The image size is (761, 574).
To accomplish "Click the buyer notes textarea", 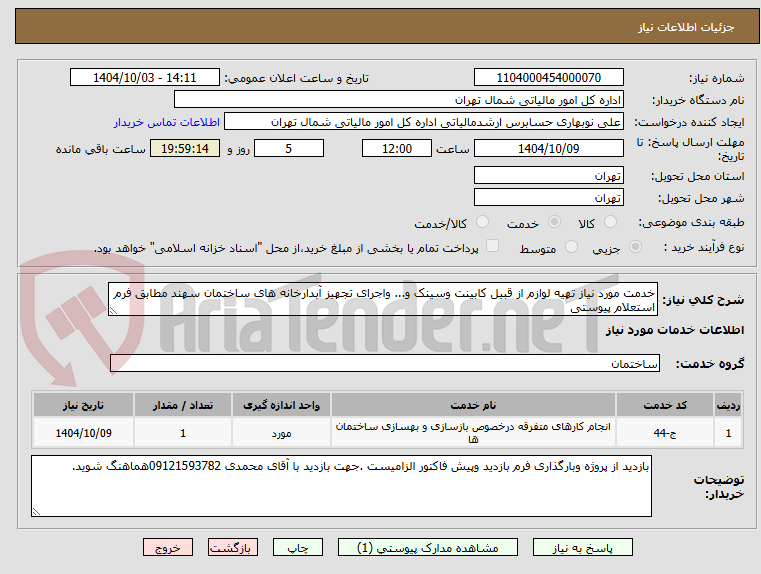I will [x=341, y=486].
